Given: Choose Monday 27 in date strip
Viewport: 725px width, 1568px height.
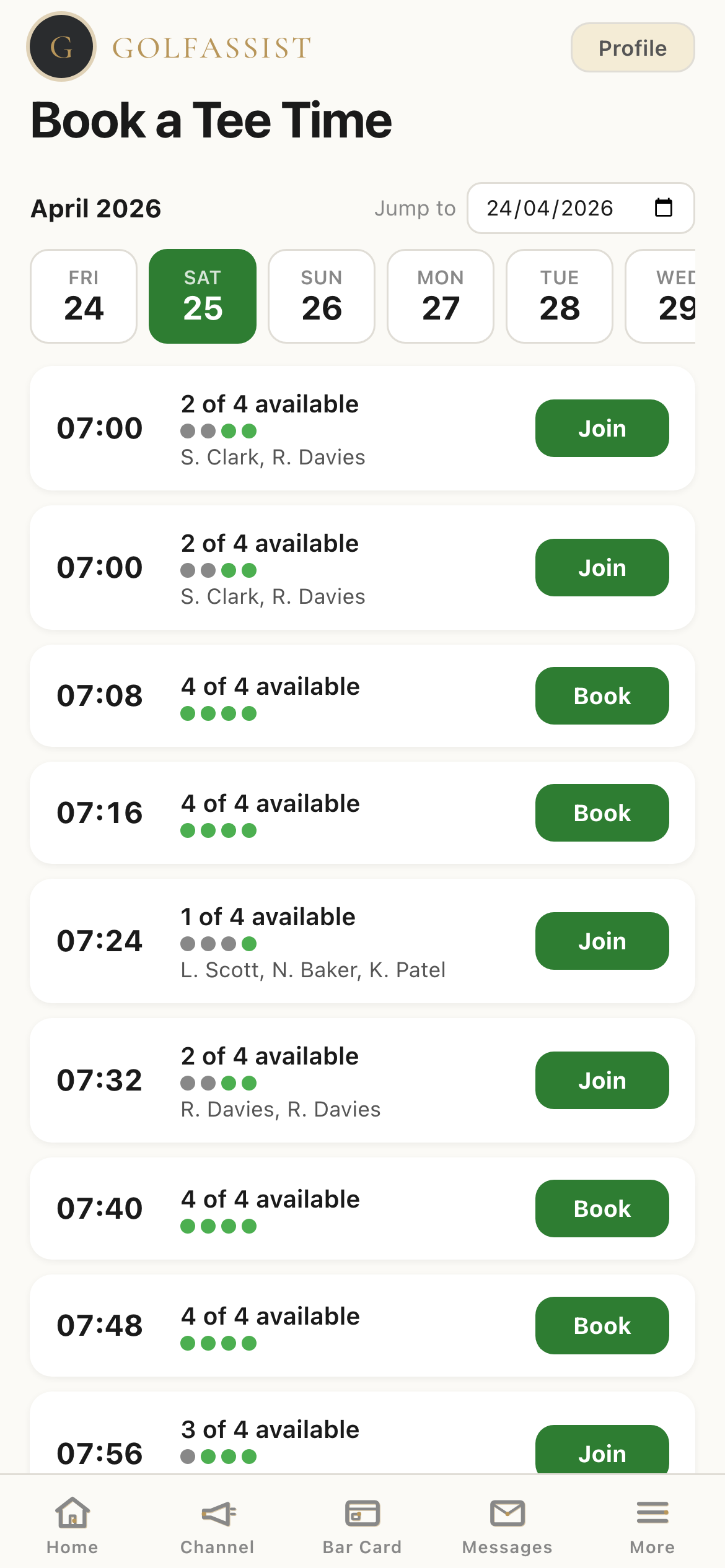Looking at the screenshot, I should click(441, 296).
